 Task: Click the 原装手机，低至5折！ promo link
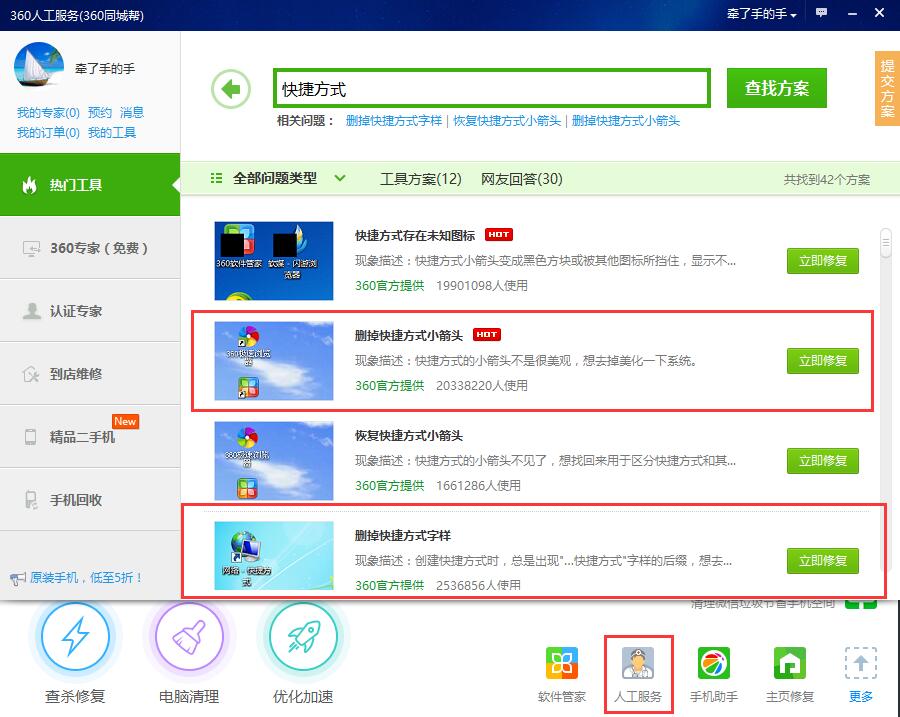[x=86, y=578]
